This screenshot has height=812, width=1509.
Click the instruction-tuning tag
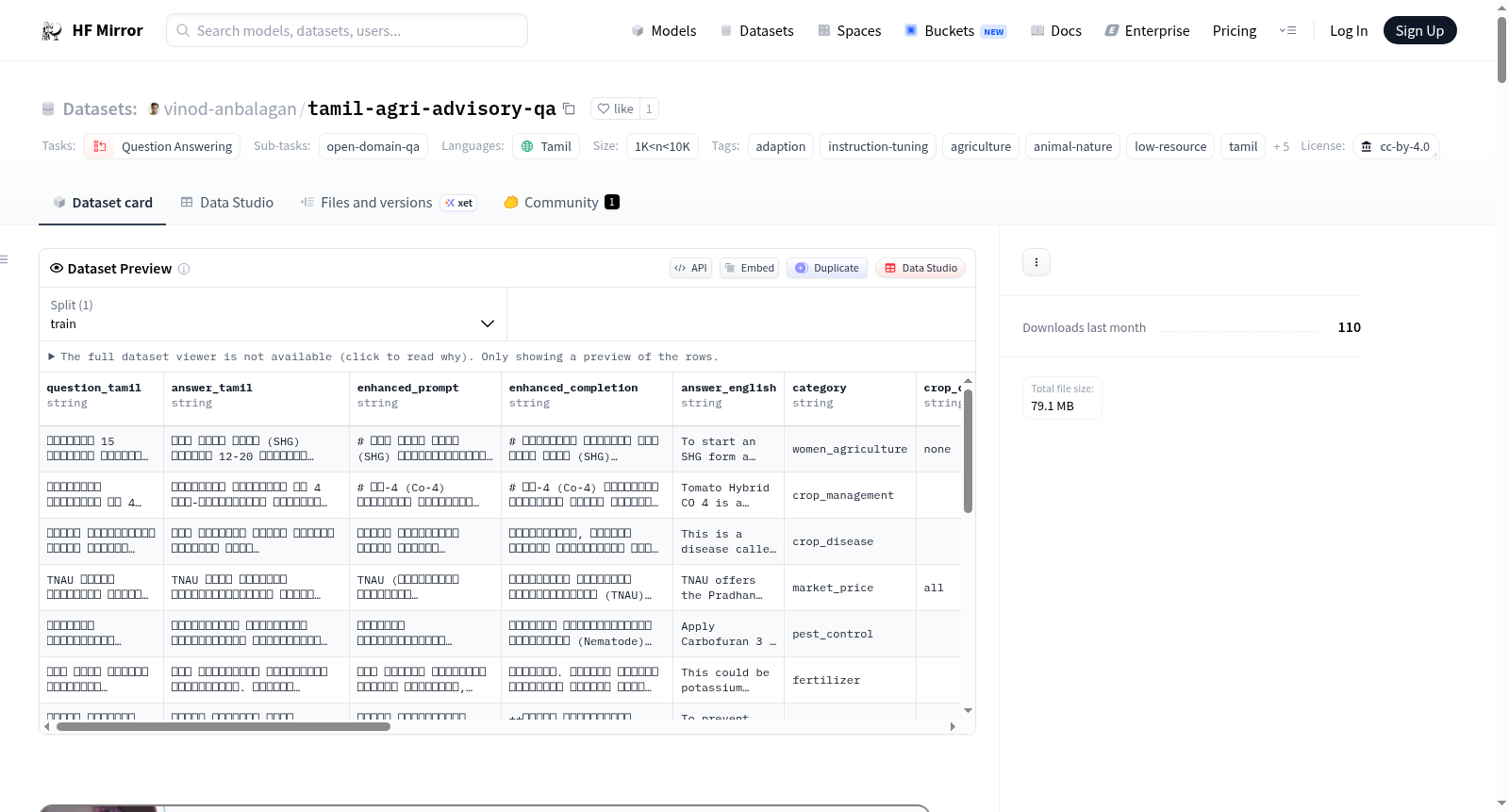878,146
